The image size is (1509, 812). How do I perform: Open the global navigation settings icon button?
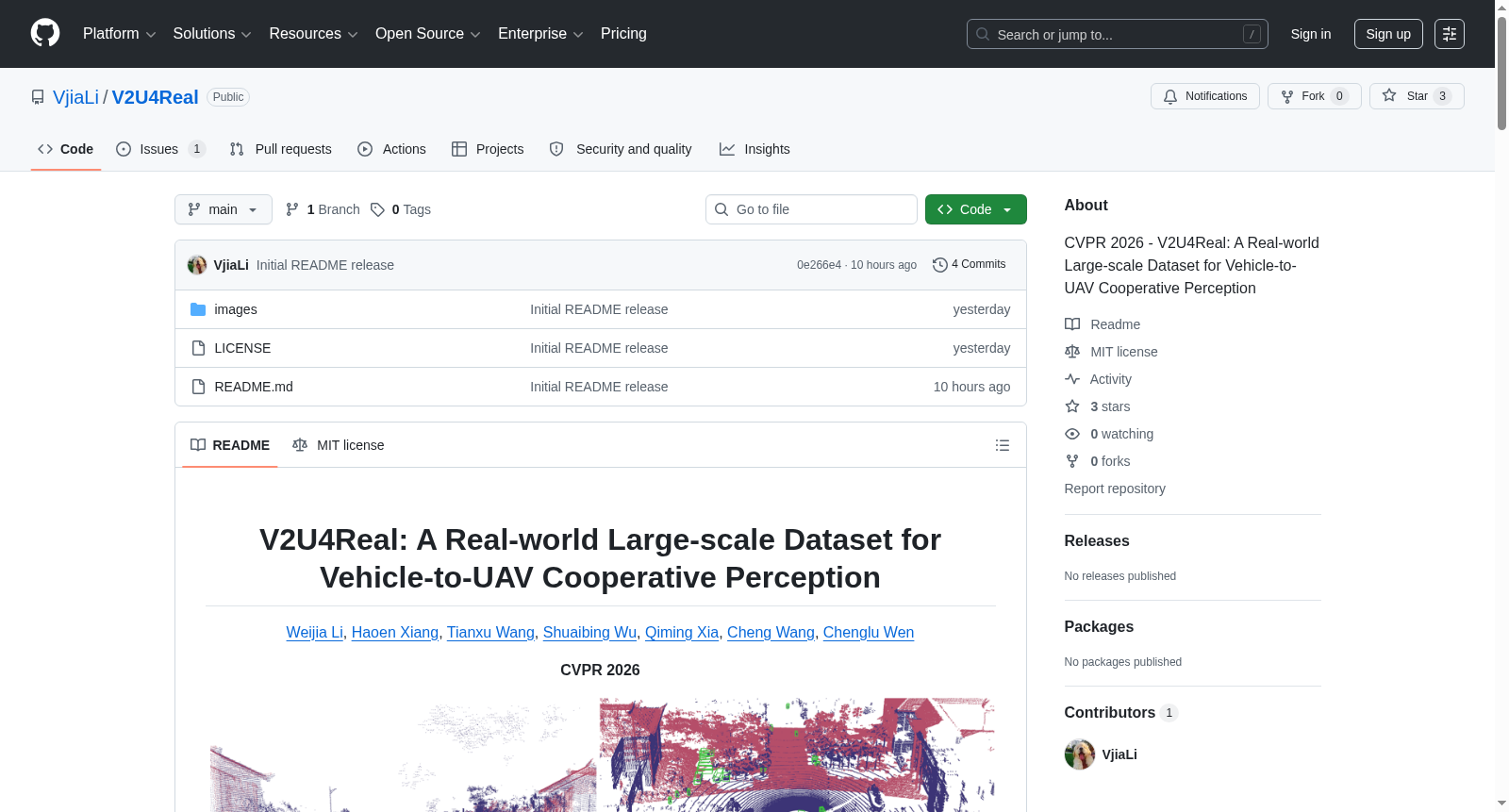[x=1450, y=34]
